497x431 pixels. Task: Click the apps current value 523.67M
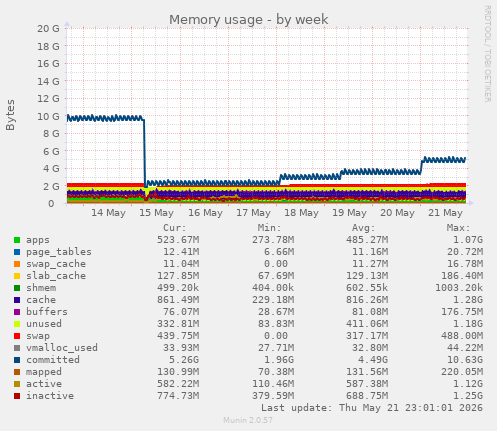point(178,240)
